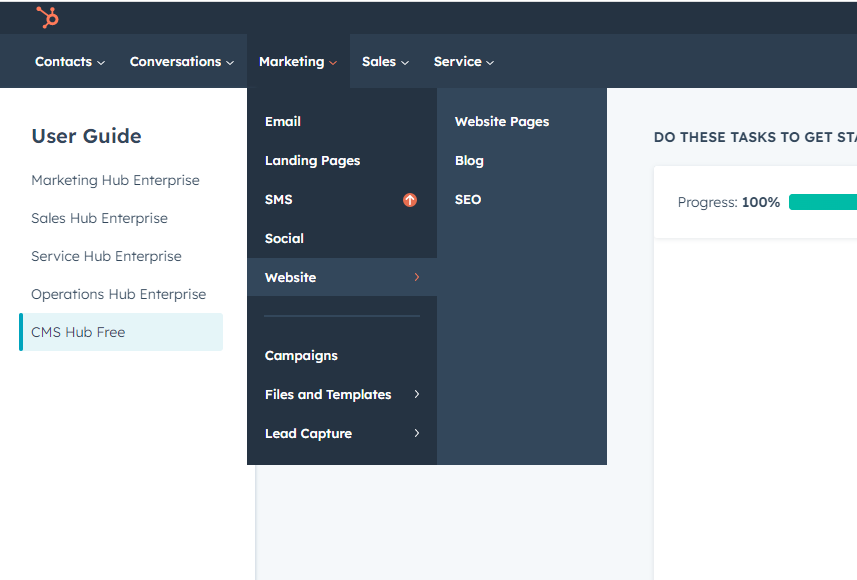The image size is (857, 580).
Task: Click the User Guide heading
Action: [86, 136]
